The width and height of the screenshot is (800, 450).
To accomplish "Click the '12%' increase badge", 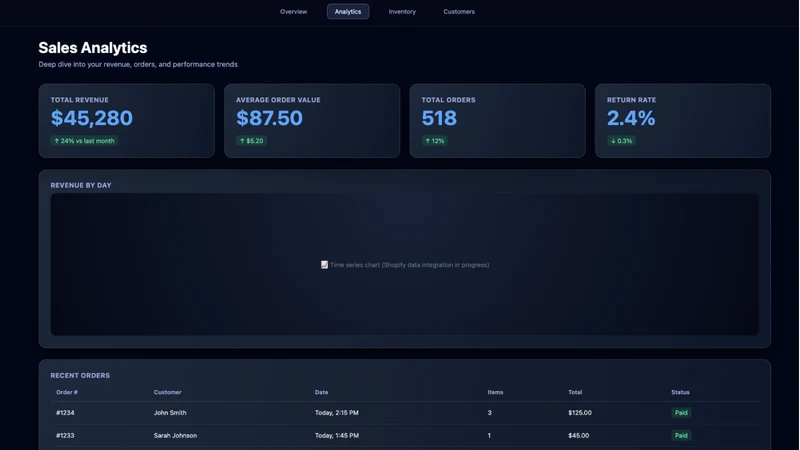I will tap(435, 141).
